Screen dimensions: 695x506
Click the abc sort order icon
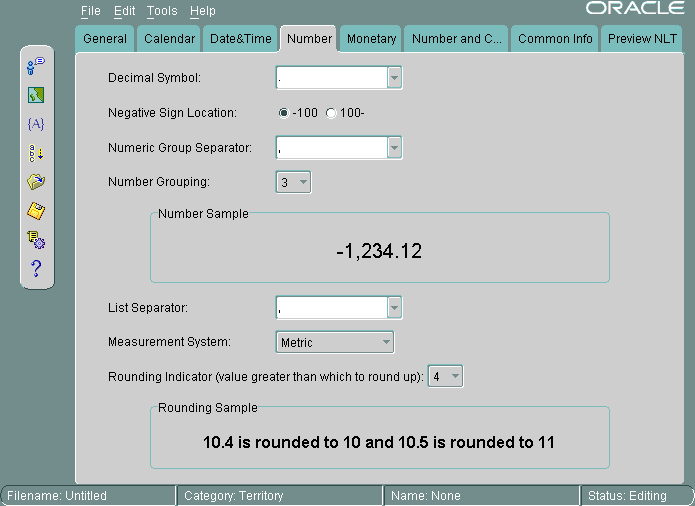coord(36,153)
